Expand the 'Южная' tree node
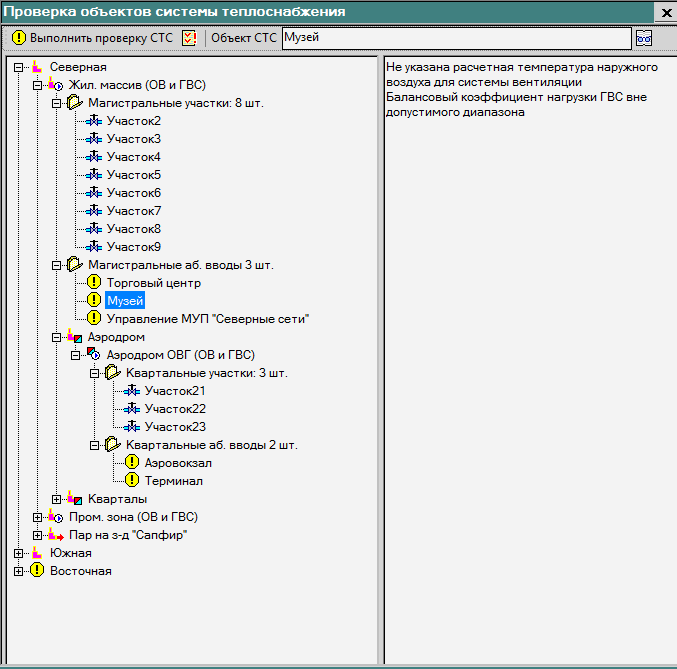The image size is (677, 669). (x=19, y=553)
